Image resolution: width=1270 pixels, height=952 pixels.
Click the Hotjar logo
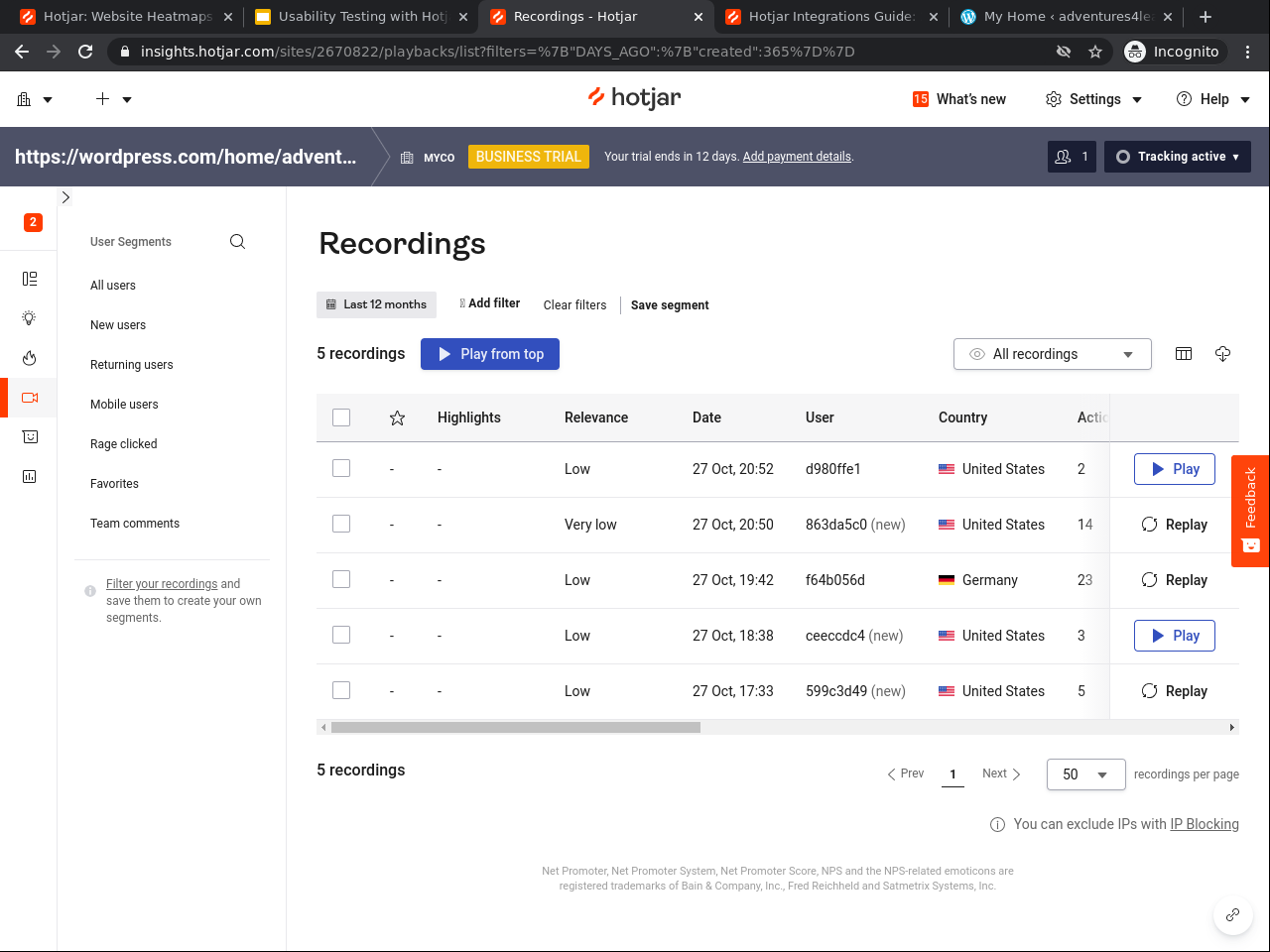click(x=634, y=97)
